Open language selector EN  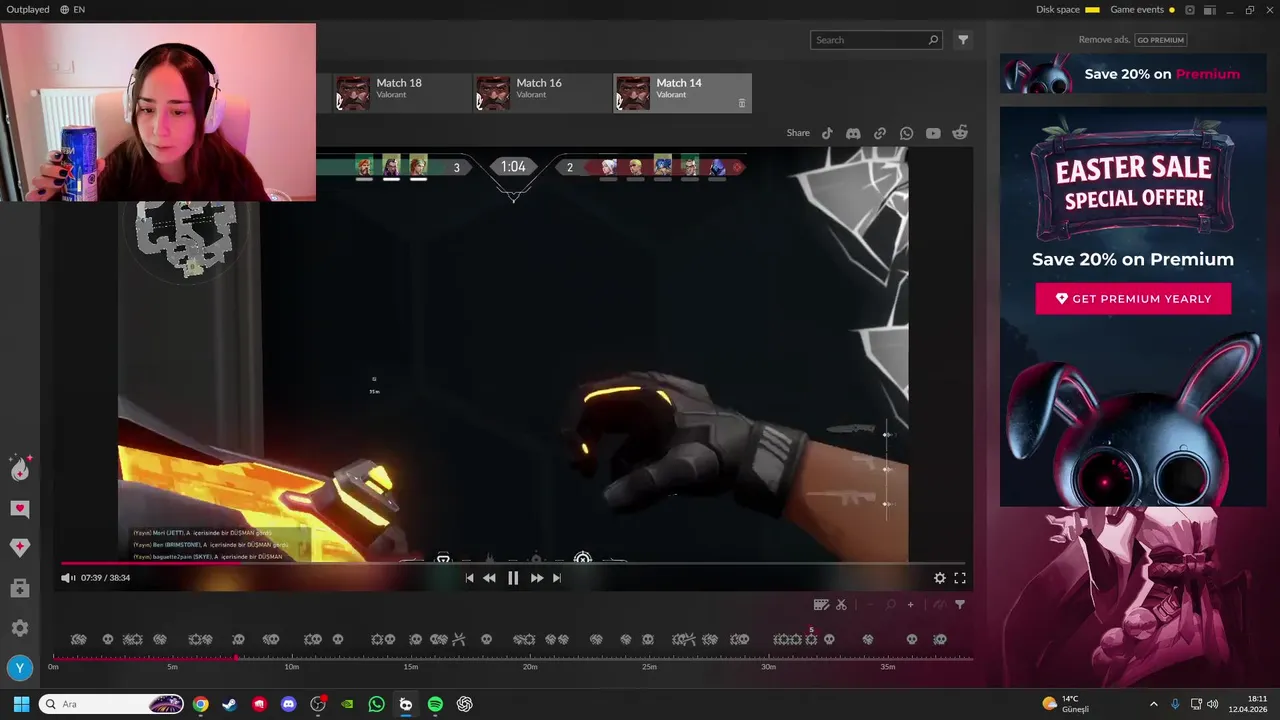[72, 10]
